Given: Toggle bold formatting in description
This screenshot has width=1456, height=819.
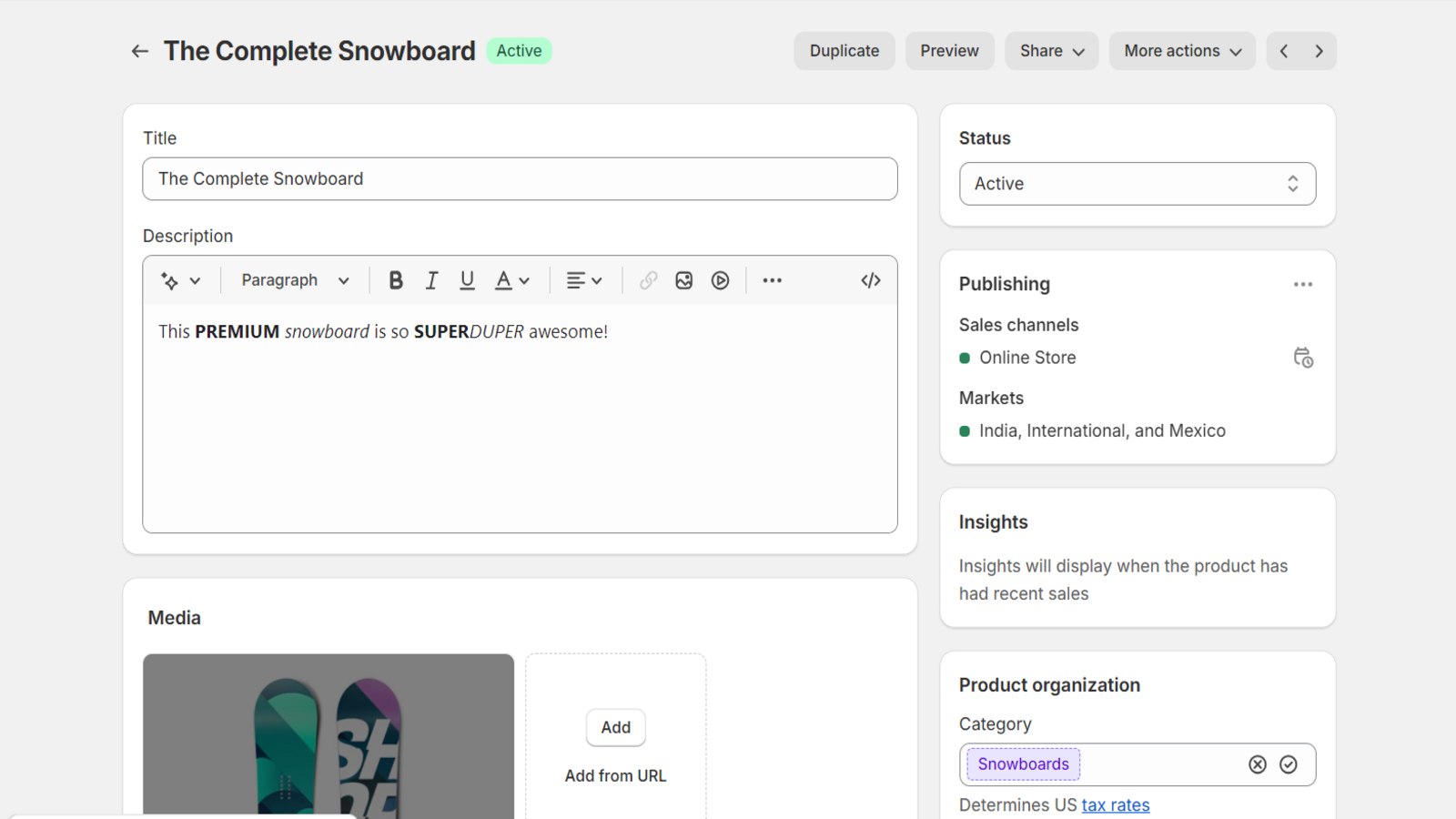Looking at the screenshot, I should [x=396, y=280].
